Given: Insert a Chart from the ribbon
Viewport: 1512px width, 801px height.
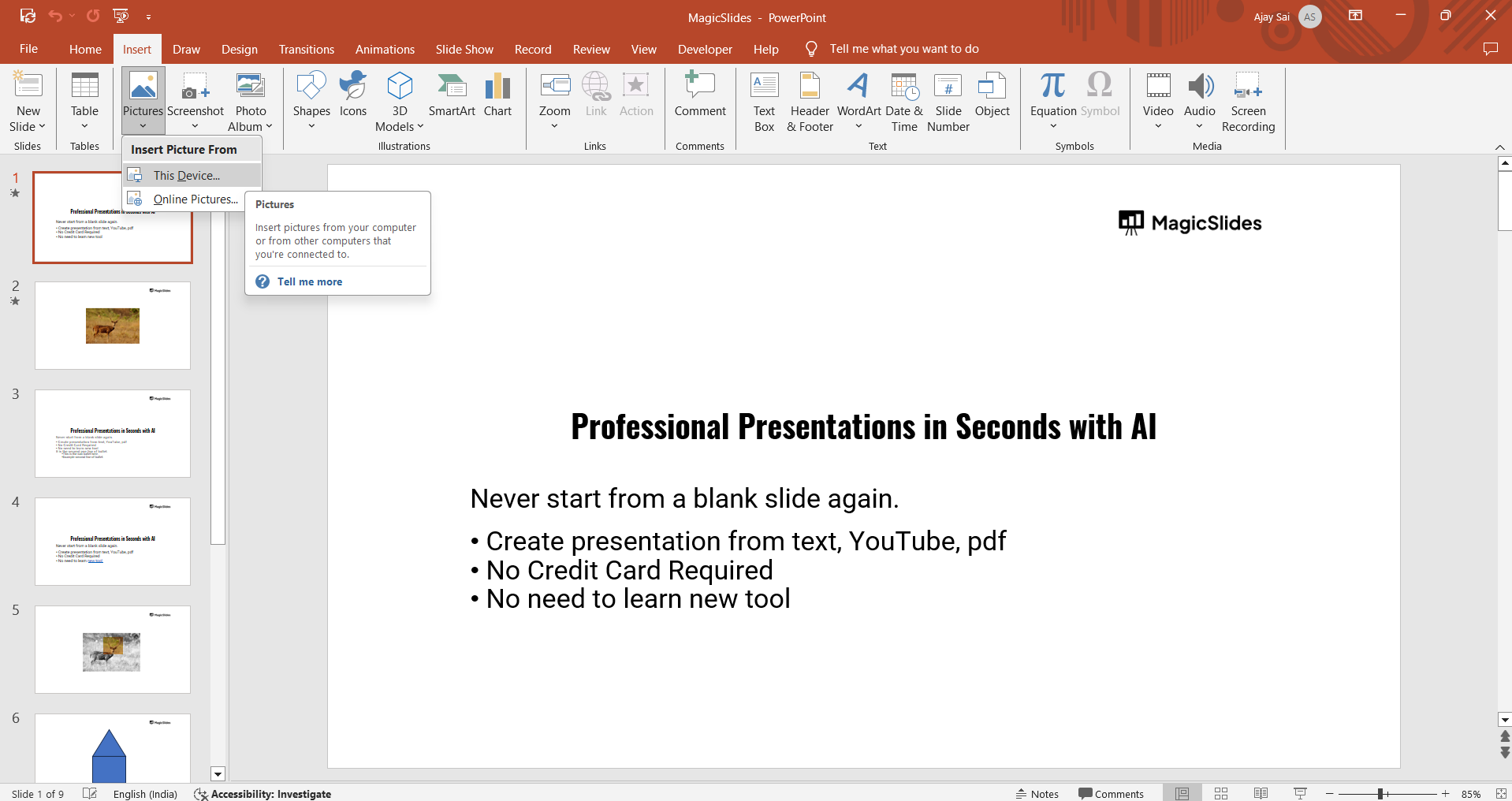Looking at the screenshot, I should 497,95.
